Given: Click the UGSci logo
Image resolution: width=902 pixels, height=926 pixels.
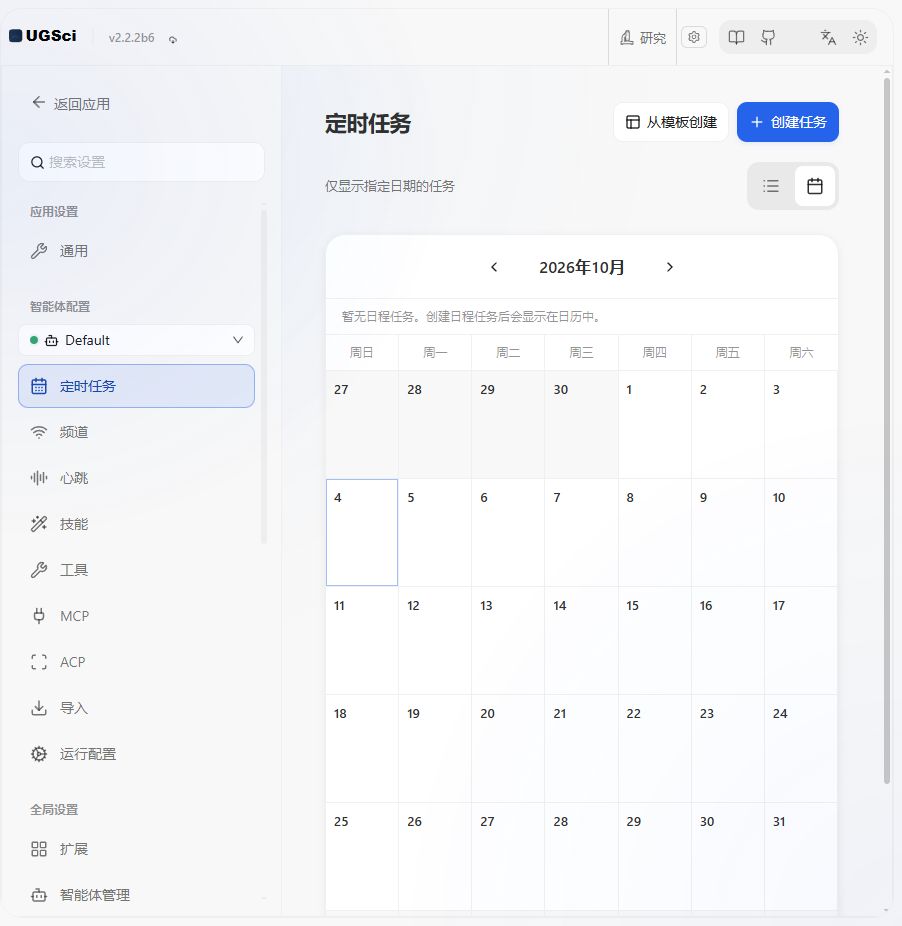Looking at the screenshot, I should [x=43, y=36].
